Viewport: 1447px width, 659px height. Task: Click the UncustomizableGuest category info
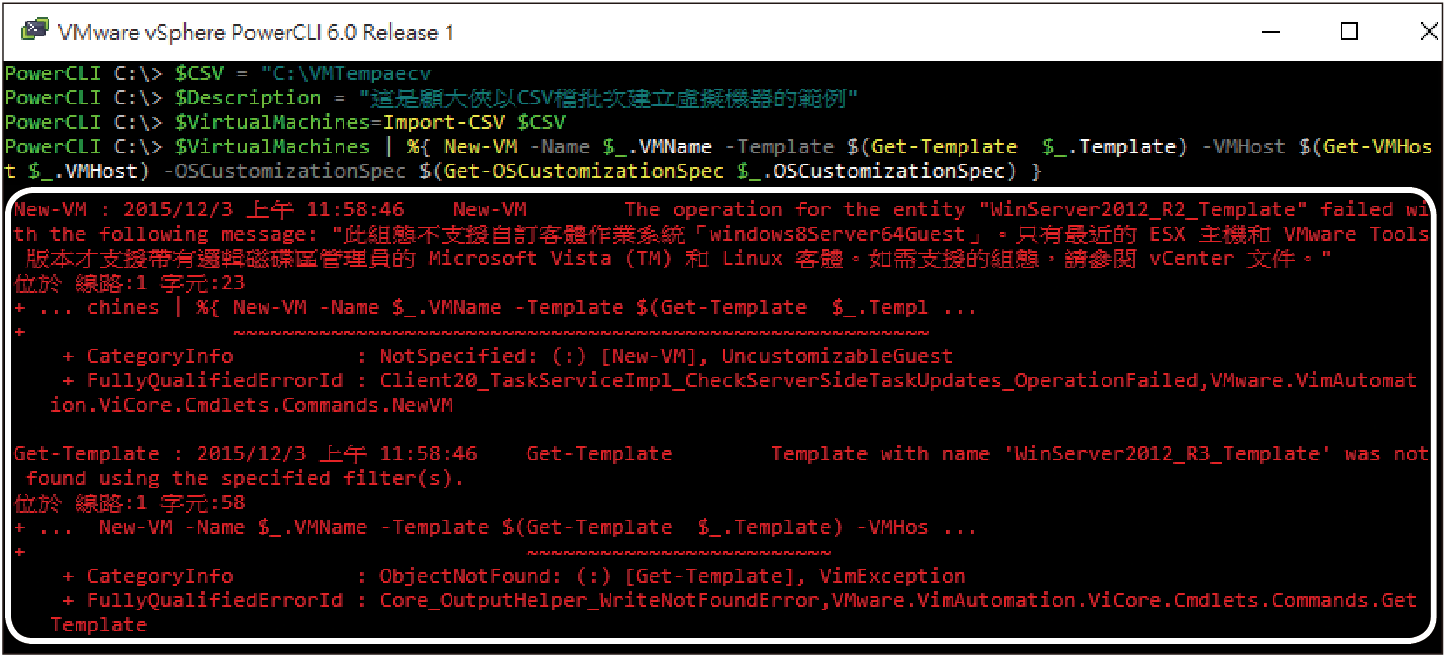point(837,356)
